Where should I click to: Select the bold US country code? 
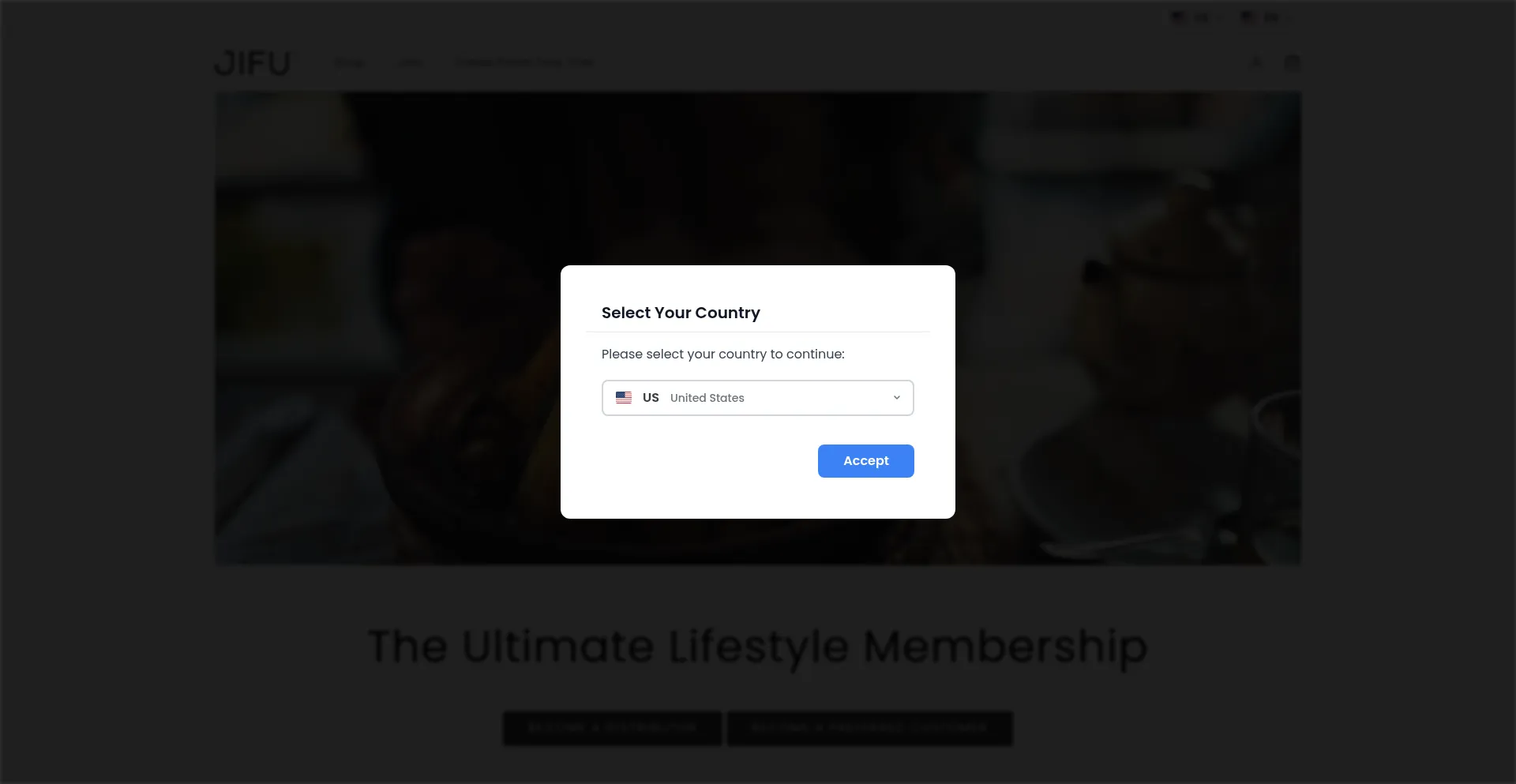(651, 398)
